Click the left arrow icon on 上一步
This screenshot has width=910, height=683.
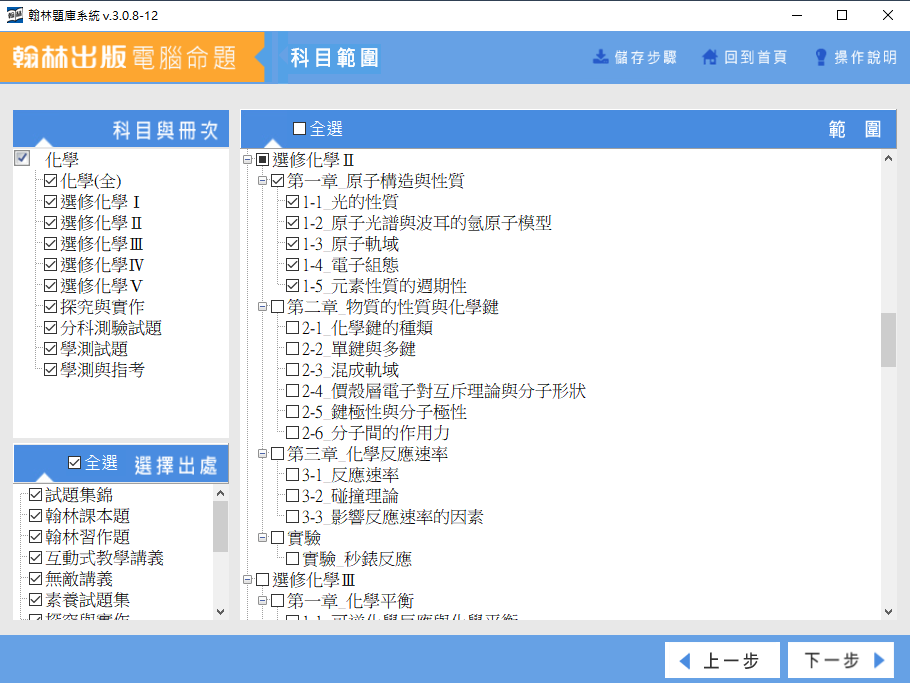pyautogui.click(x=685, y=661)
